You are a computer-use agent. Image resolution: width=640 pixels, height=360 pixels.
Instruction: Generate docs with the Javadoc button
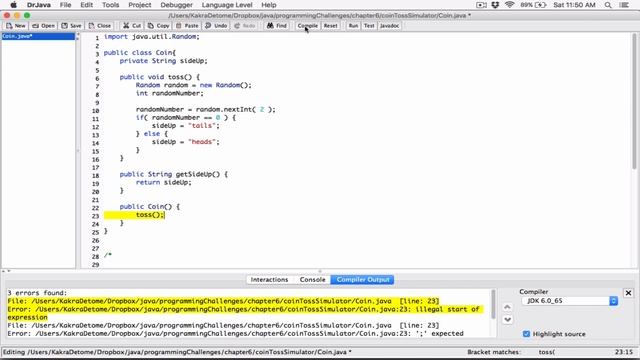point(389,26)
